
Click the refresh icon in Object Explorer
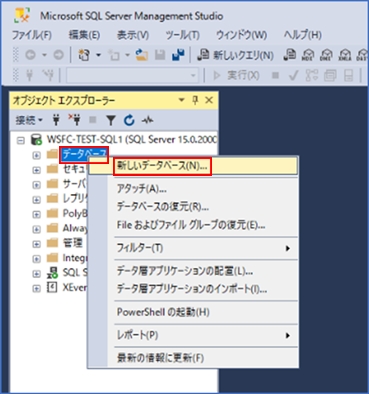point(129,120)
